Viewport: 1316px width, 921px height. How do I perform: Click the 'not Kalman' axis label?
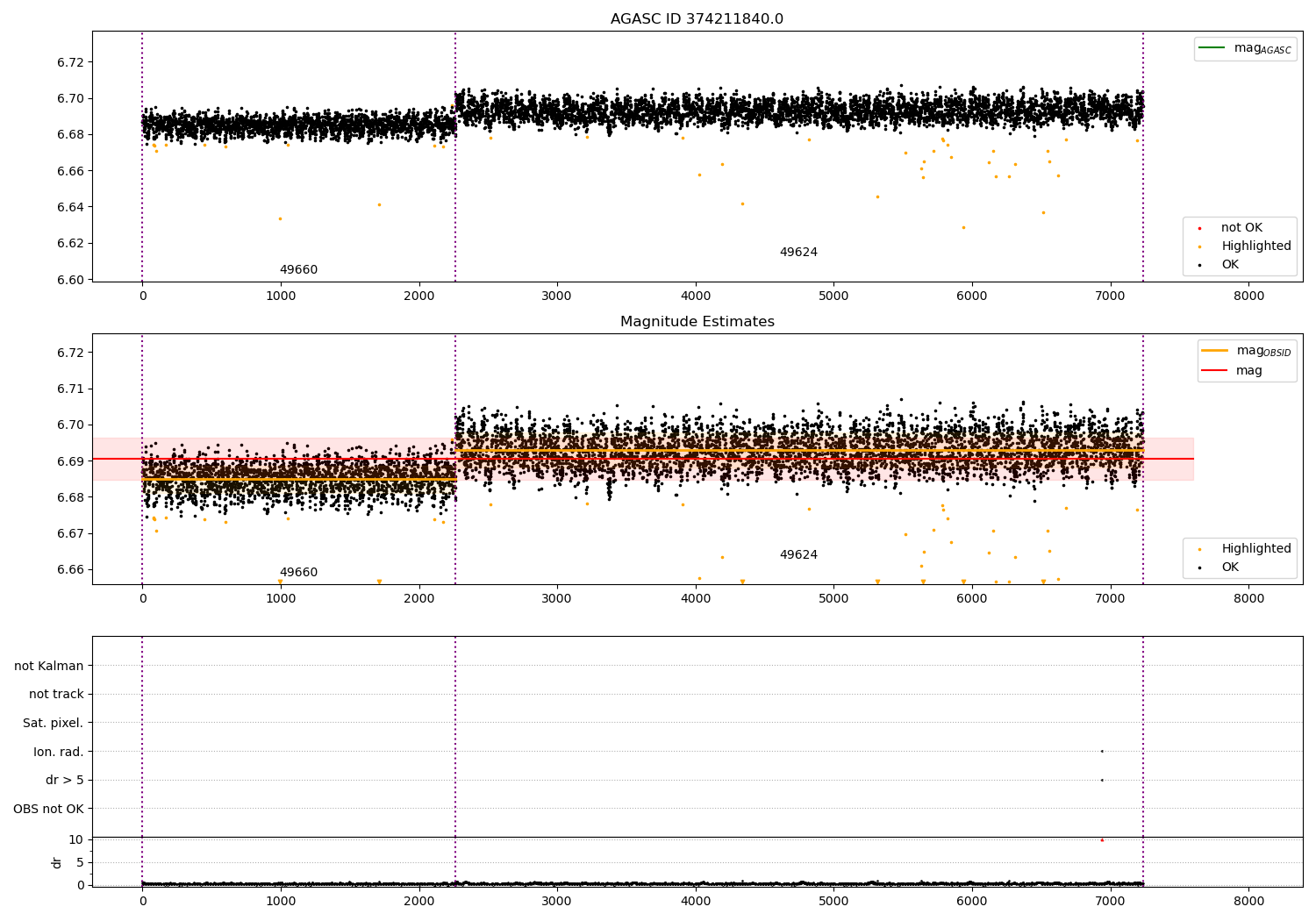tap(49, 666)
